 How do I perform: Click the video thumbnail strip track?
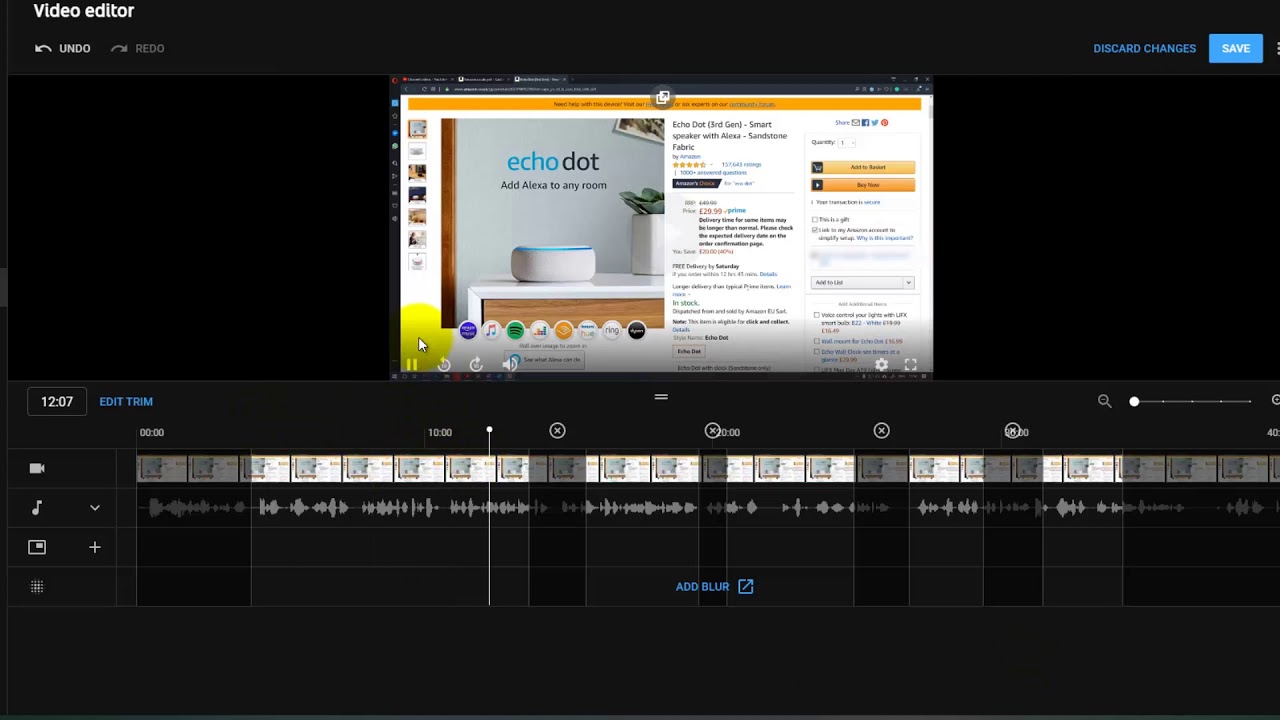[x=708, y=468]
